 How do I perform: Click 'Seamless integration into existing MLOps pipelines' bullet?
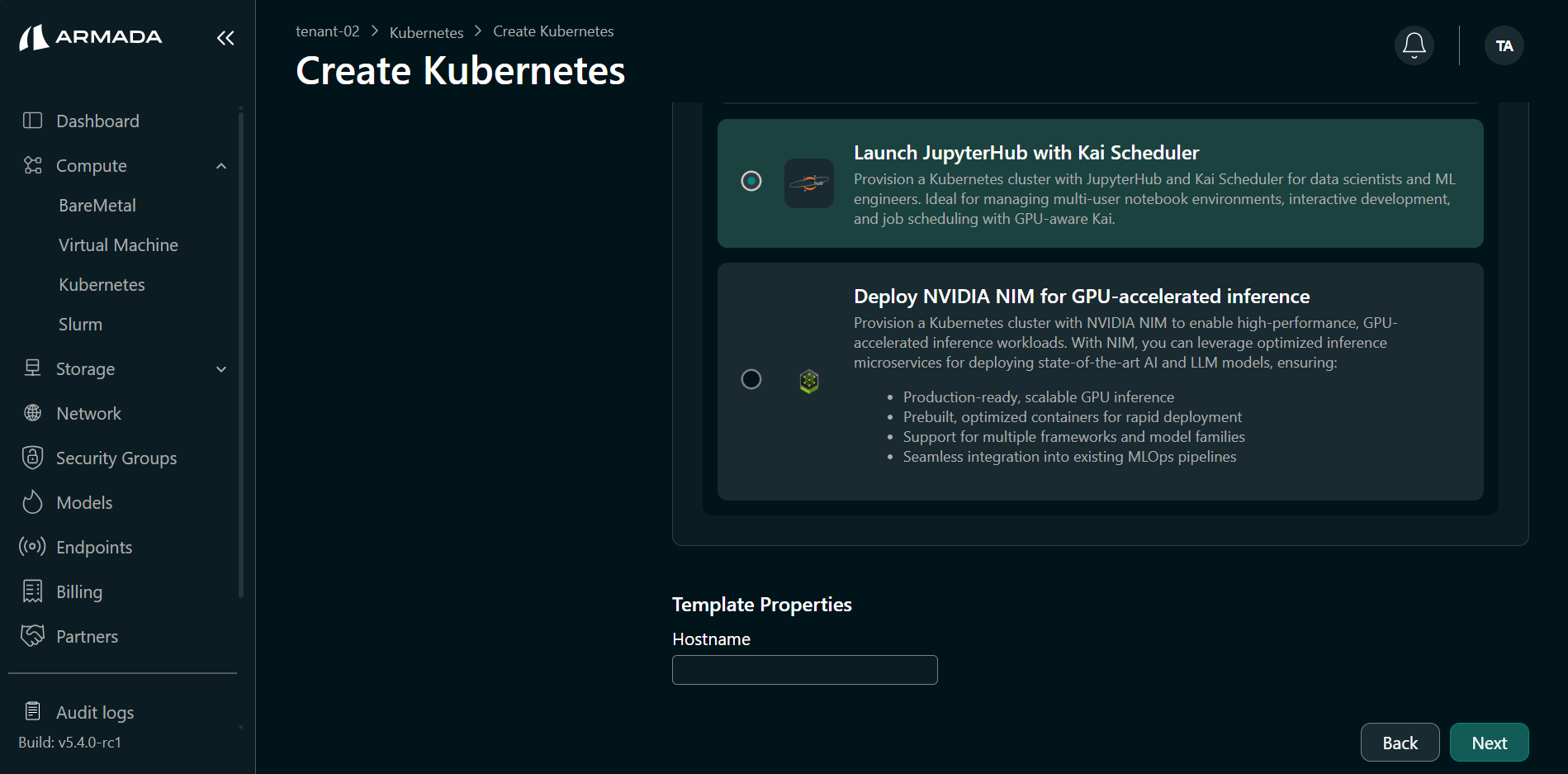point(1070,457)
